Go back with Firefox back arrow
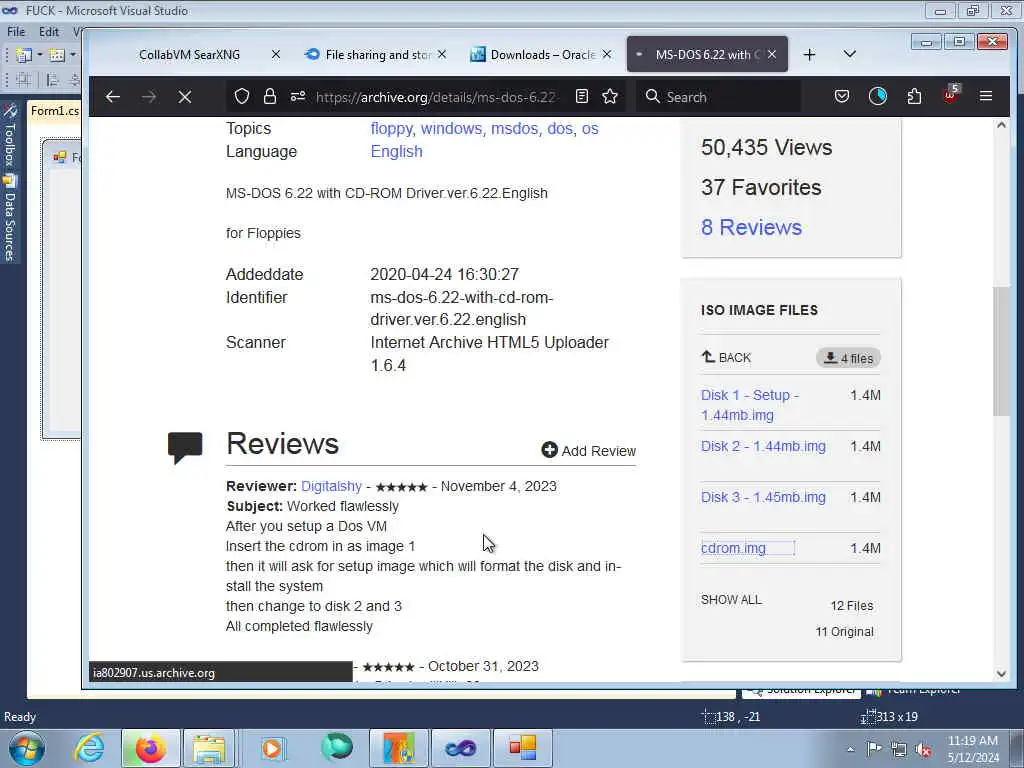The height and width of the screenshot is (768, 1024). coord(113,97)
